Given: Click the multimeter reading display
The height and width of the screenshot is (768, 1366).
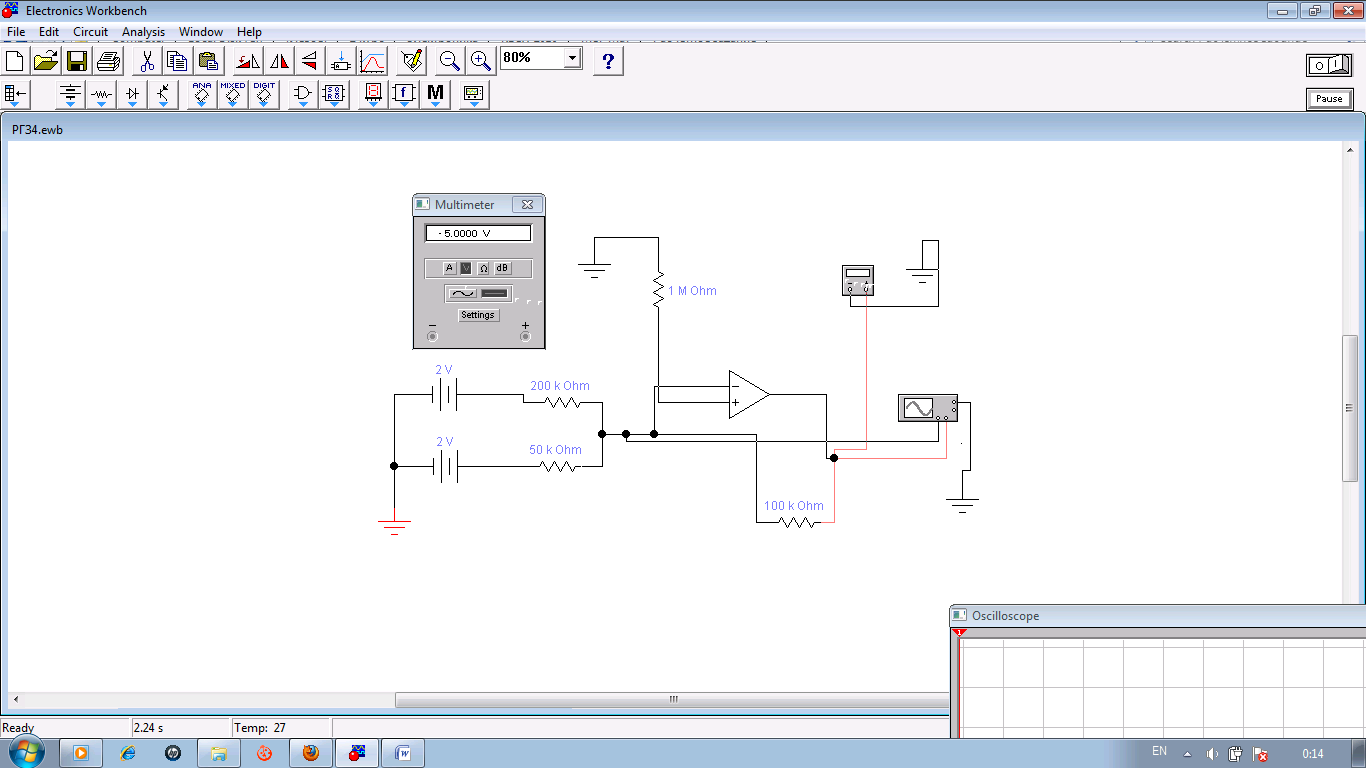Looking at the screenshot, I should (x=479, y=233).
